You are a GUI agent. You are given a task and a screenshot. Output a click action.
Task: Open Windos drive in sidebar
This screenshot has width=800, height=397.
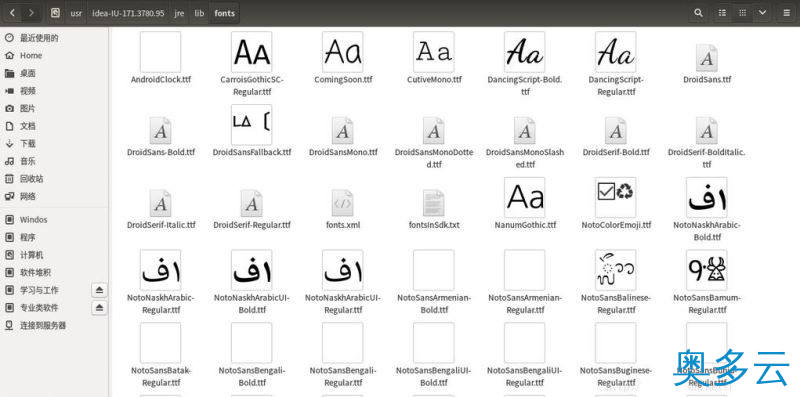(54, 219)
